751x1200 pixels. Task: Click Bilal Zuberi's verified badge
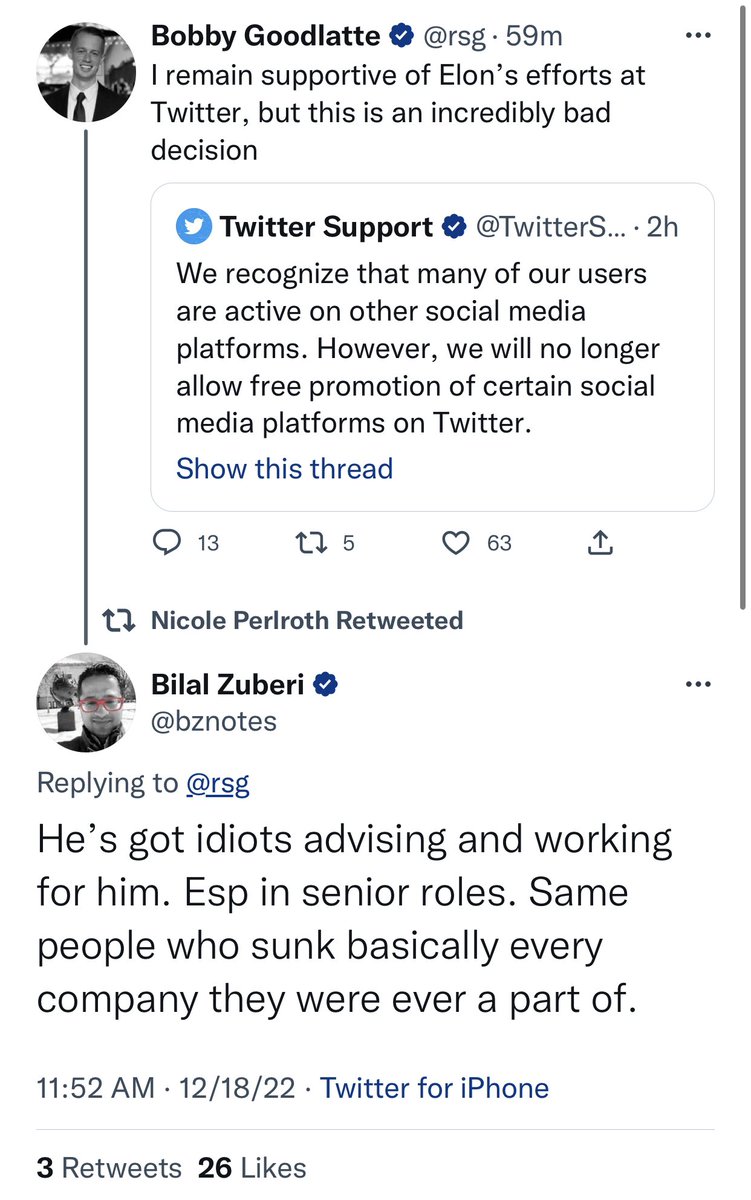pyautogui.click(x=326, y=685)
